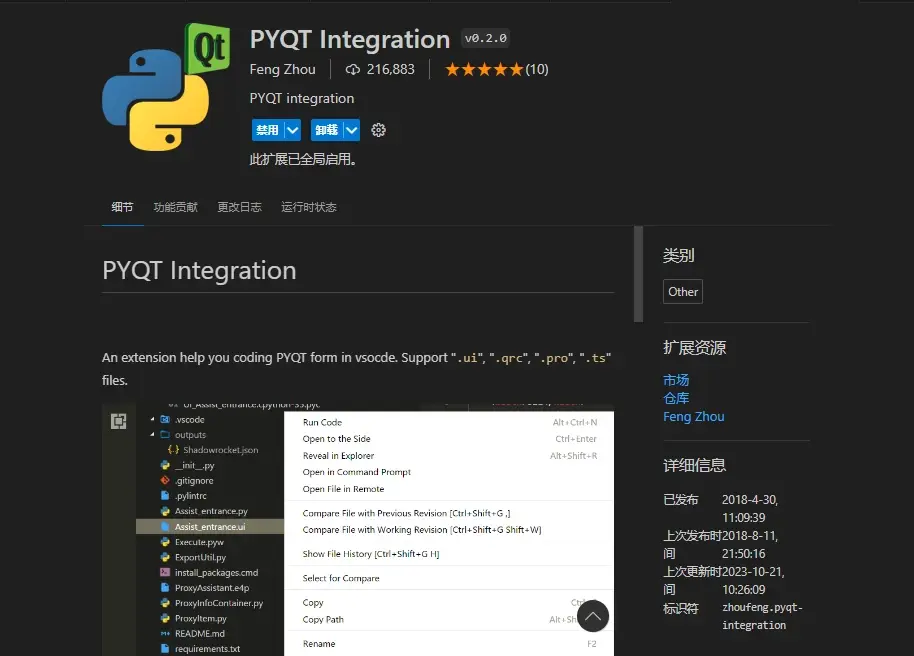This screenshot has width=914, height=656.
Task: Switch to the 更改日志 tab
Action: click(x=240, y=207)
